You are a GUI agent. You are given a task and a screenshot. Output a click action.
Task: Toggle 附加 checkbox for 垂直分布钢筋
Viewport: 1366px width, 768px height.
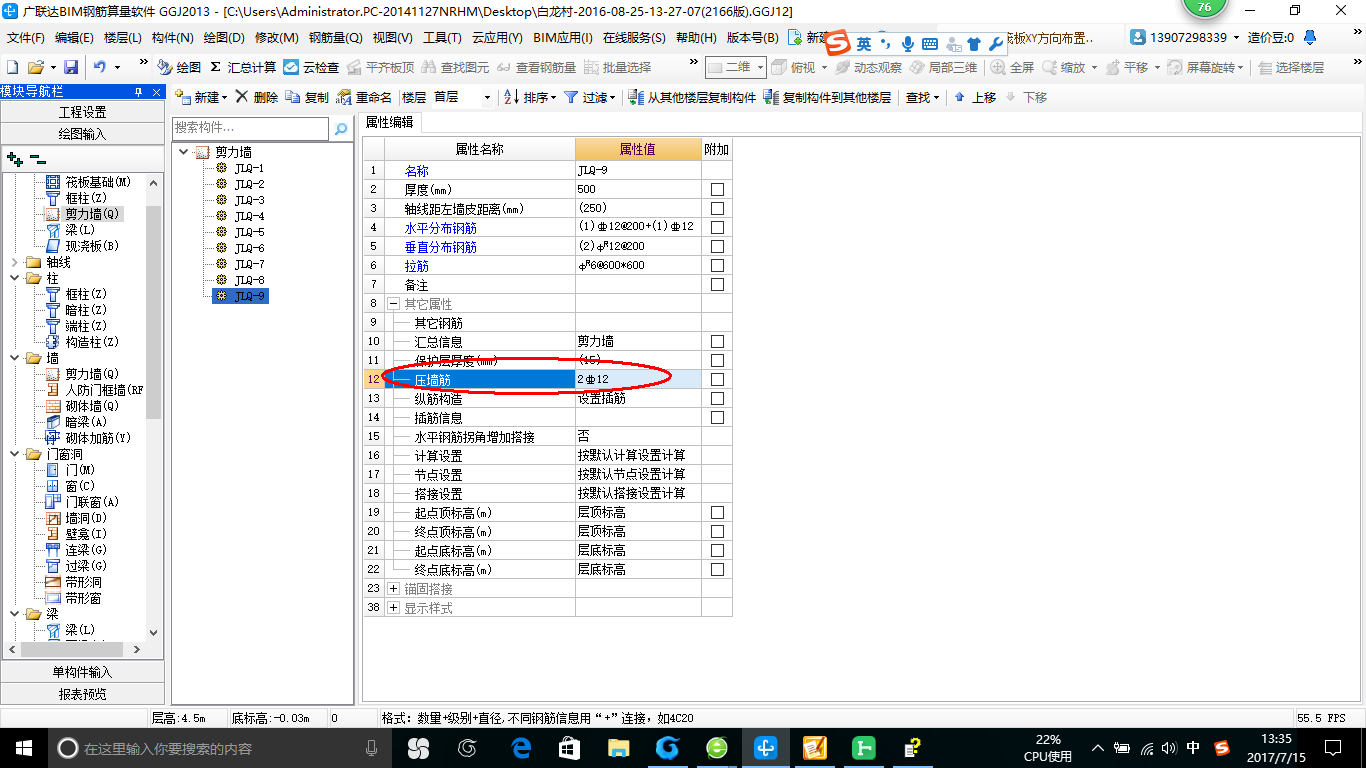(x=717, y=247)
